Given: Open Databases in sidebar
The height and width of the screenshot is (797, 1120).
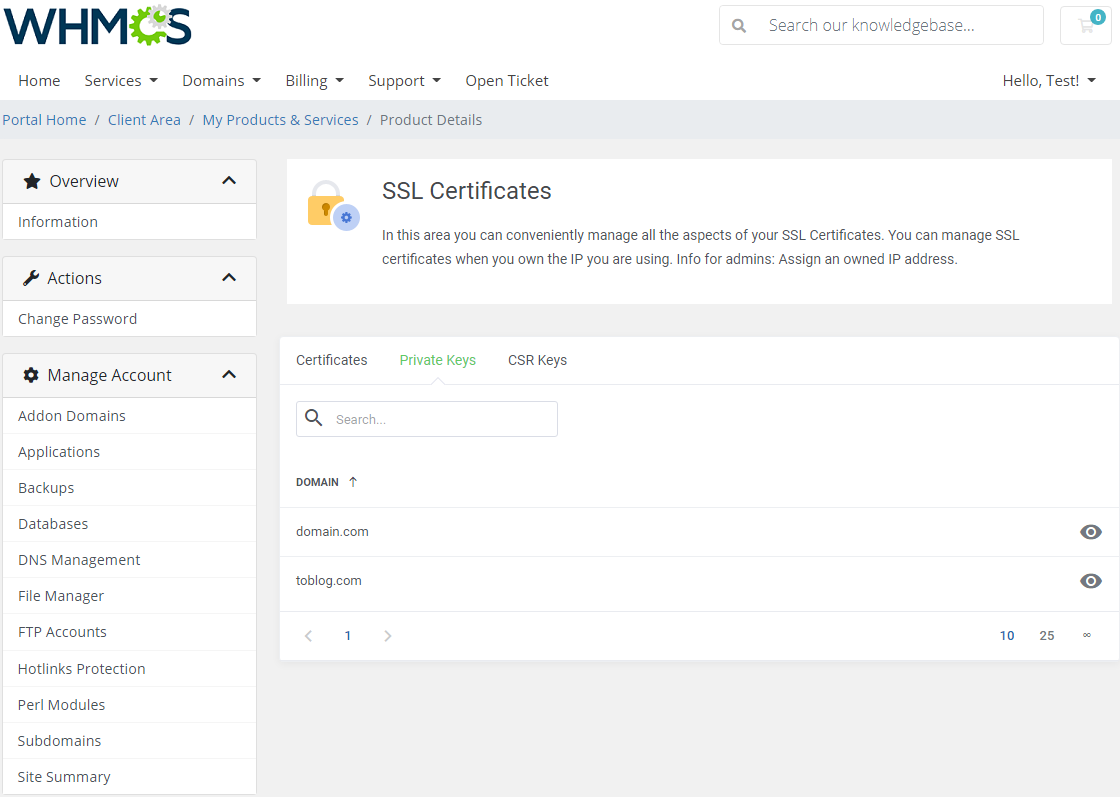Looking at the screenshot, I should 129,524.
